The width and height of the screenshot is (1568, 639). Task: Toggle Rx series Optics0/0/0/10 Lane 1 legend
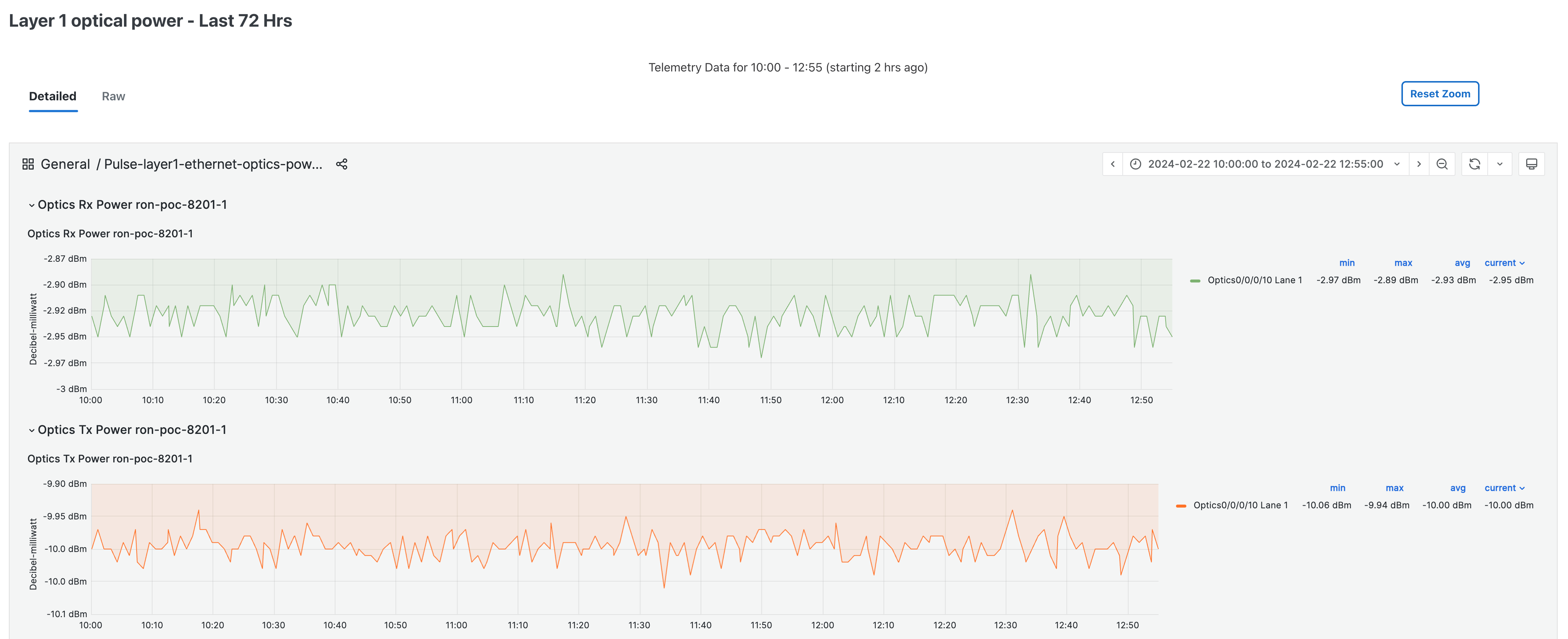click(1254, 281)
